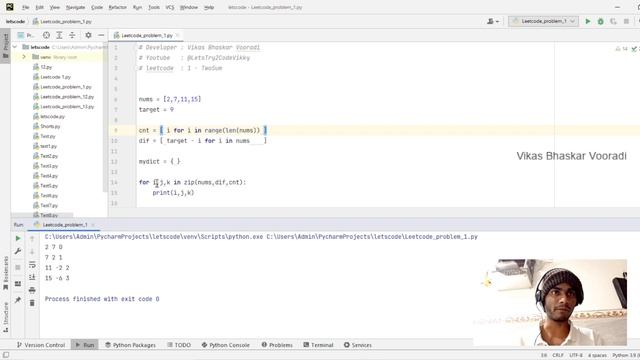Viewport: 640px width, 360px height.
Task: Open the TODO tool window
Action: tap(179, 345)
